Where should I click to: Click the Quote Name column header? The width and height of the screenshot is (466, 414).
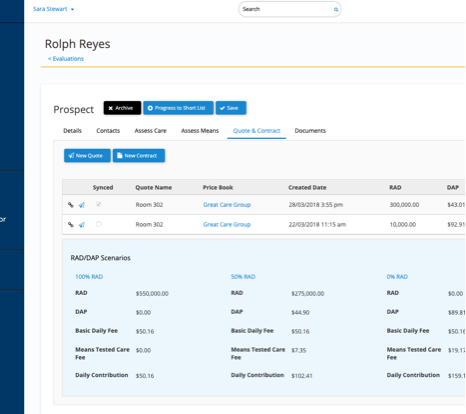(x=153, y=188)
